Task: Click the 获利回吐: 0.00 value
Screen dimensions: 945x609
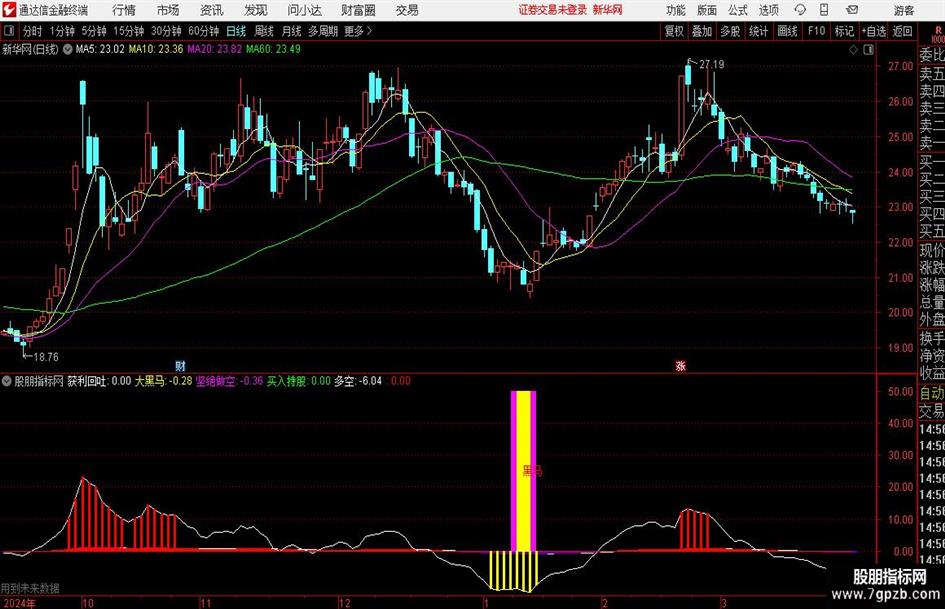Action: tap(99, 381)
